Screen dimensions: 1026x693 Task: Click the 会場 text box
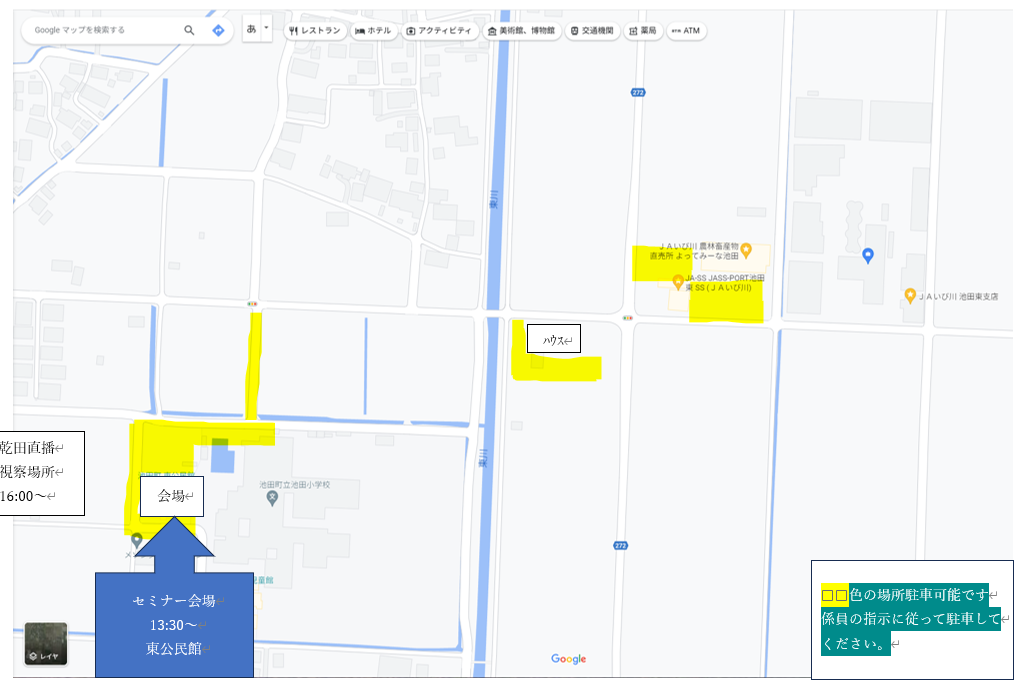(x=171, y=496)
